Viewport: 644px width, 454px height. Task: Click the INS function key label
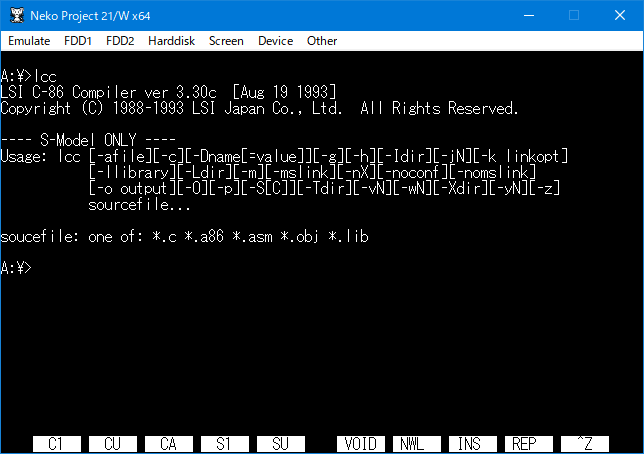[x=473, y=444]
